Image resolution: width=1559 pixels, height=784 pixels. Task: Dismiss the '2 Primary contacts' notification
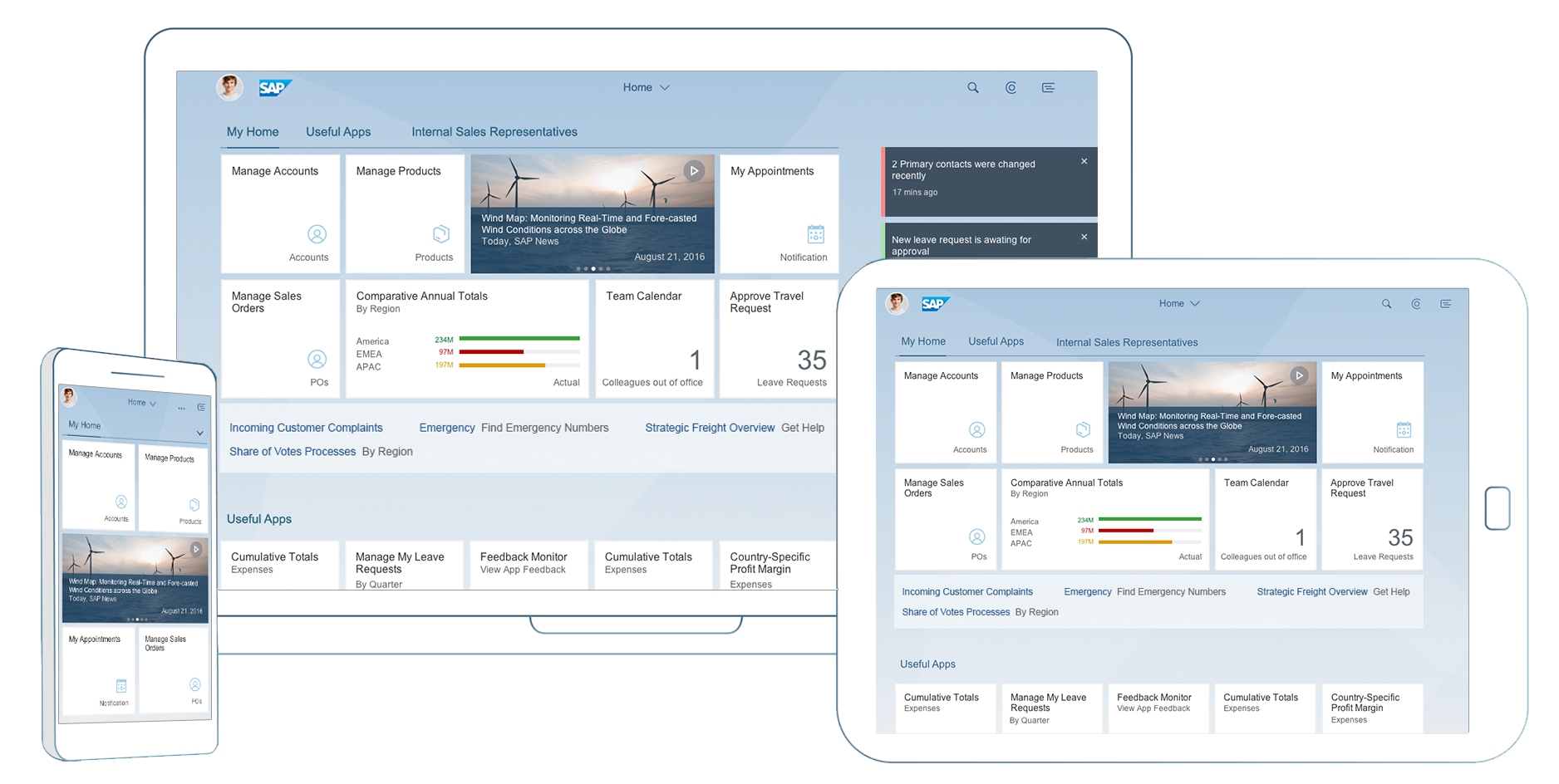pyautogui.click(x=1084, y=160)
